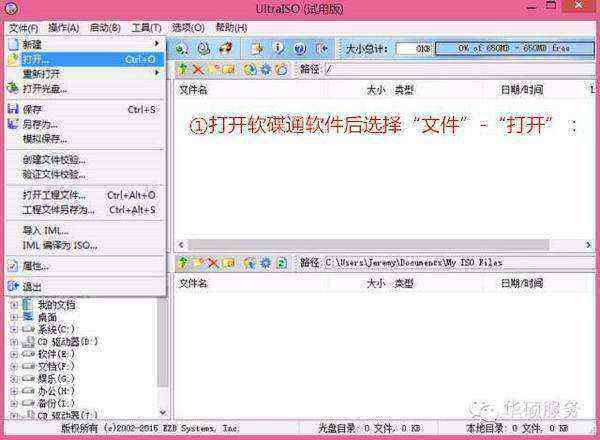Click blue gear icon in local pane toolbar
600x440 pixels.
[x=265, y=262]
